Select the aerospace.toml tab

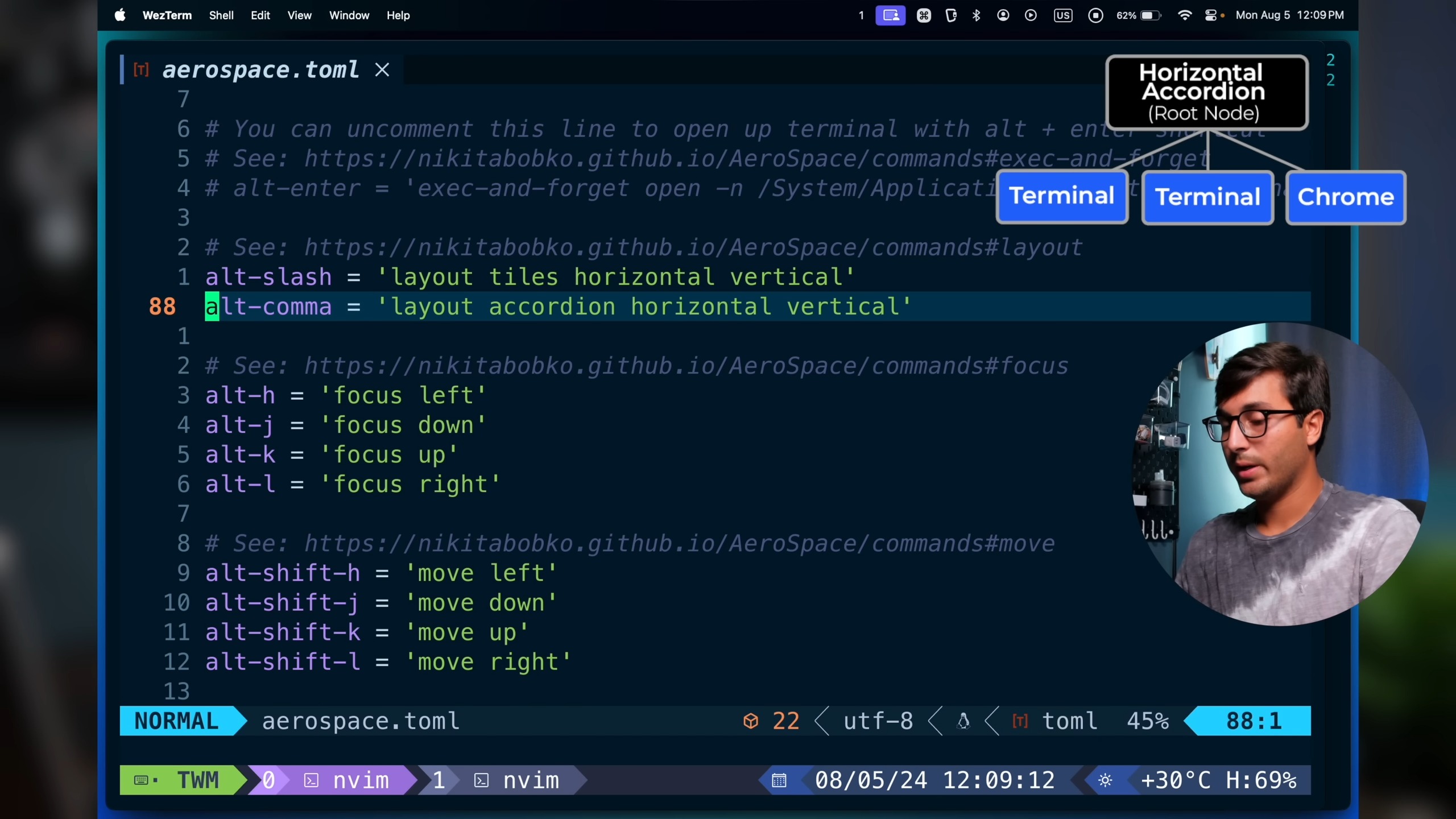coord(260,70)
